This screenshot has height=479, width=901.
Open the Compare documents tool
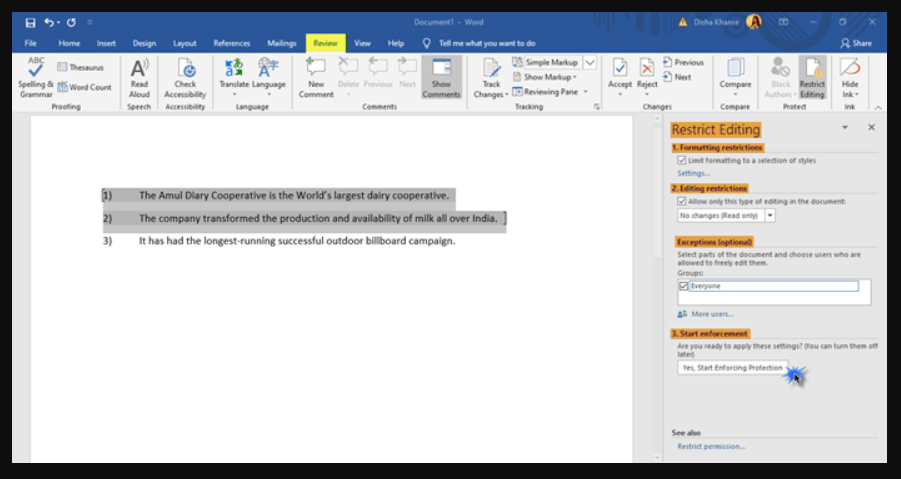pyautogui.click(x=735, y=77)
